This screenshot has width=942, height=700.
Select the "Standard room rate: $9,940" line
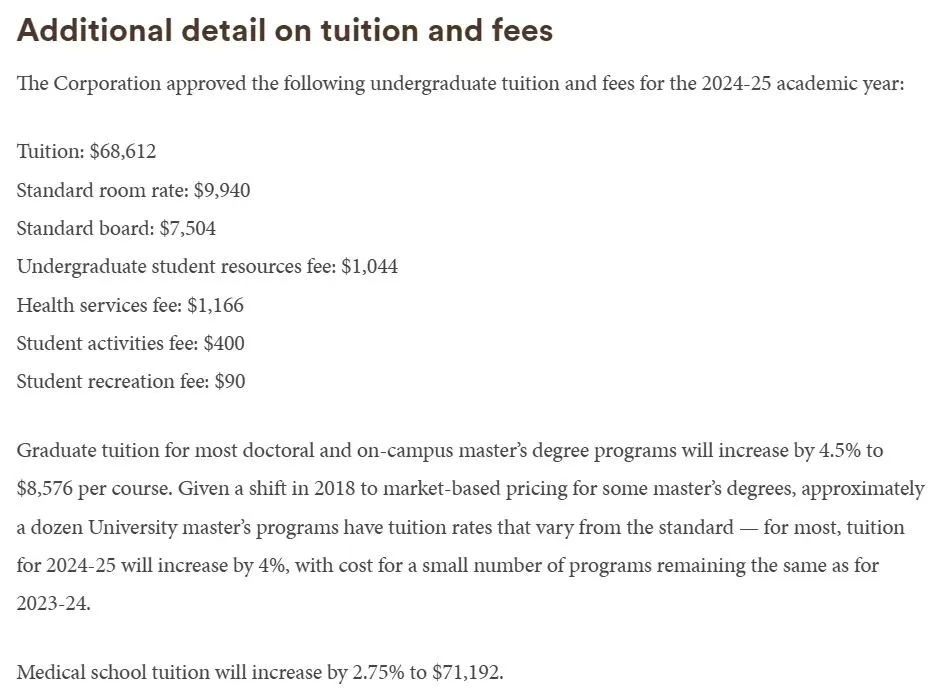click(133, 190)
